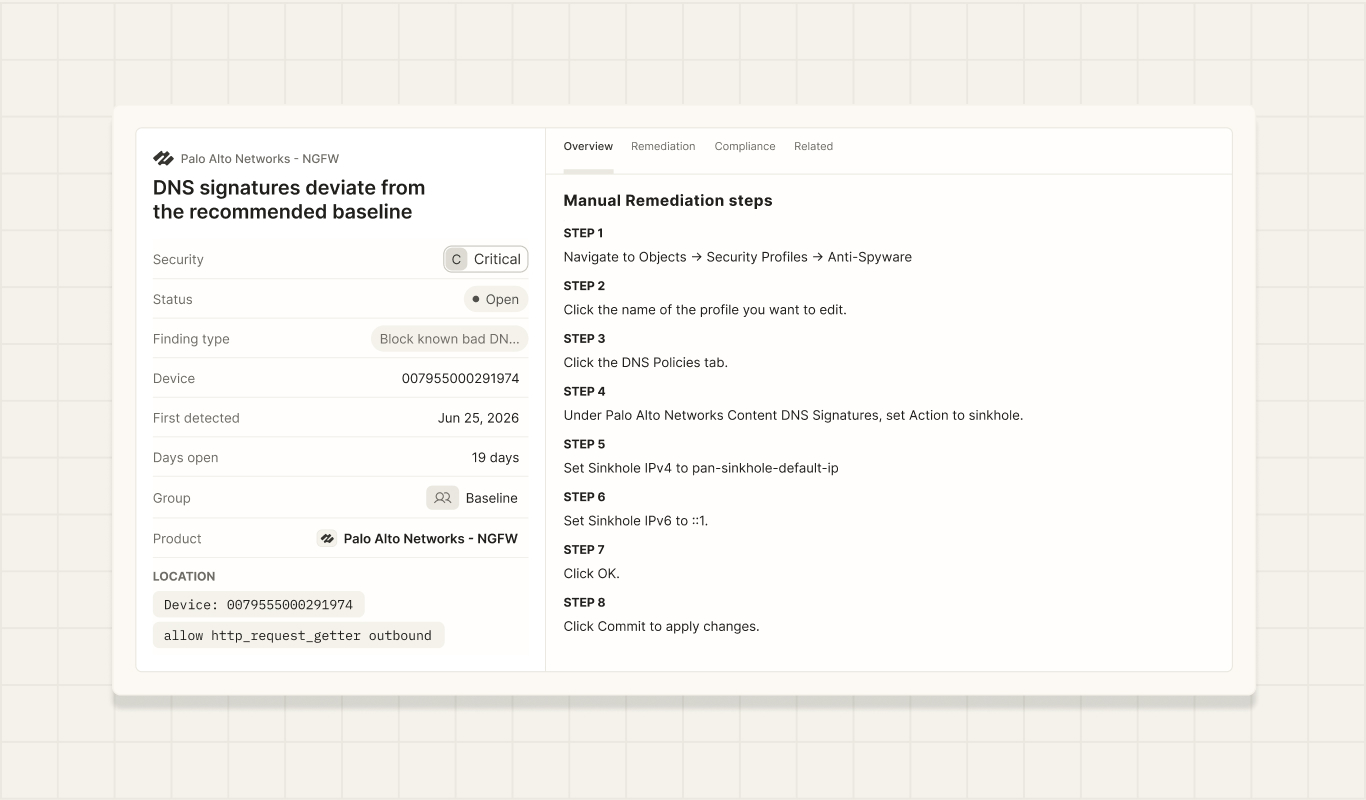Click the 'Manual Remediation steps' heading
Screen dimensions: 1366x800
[668, 200]
